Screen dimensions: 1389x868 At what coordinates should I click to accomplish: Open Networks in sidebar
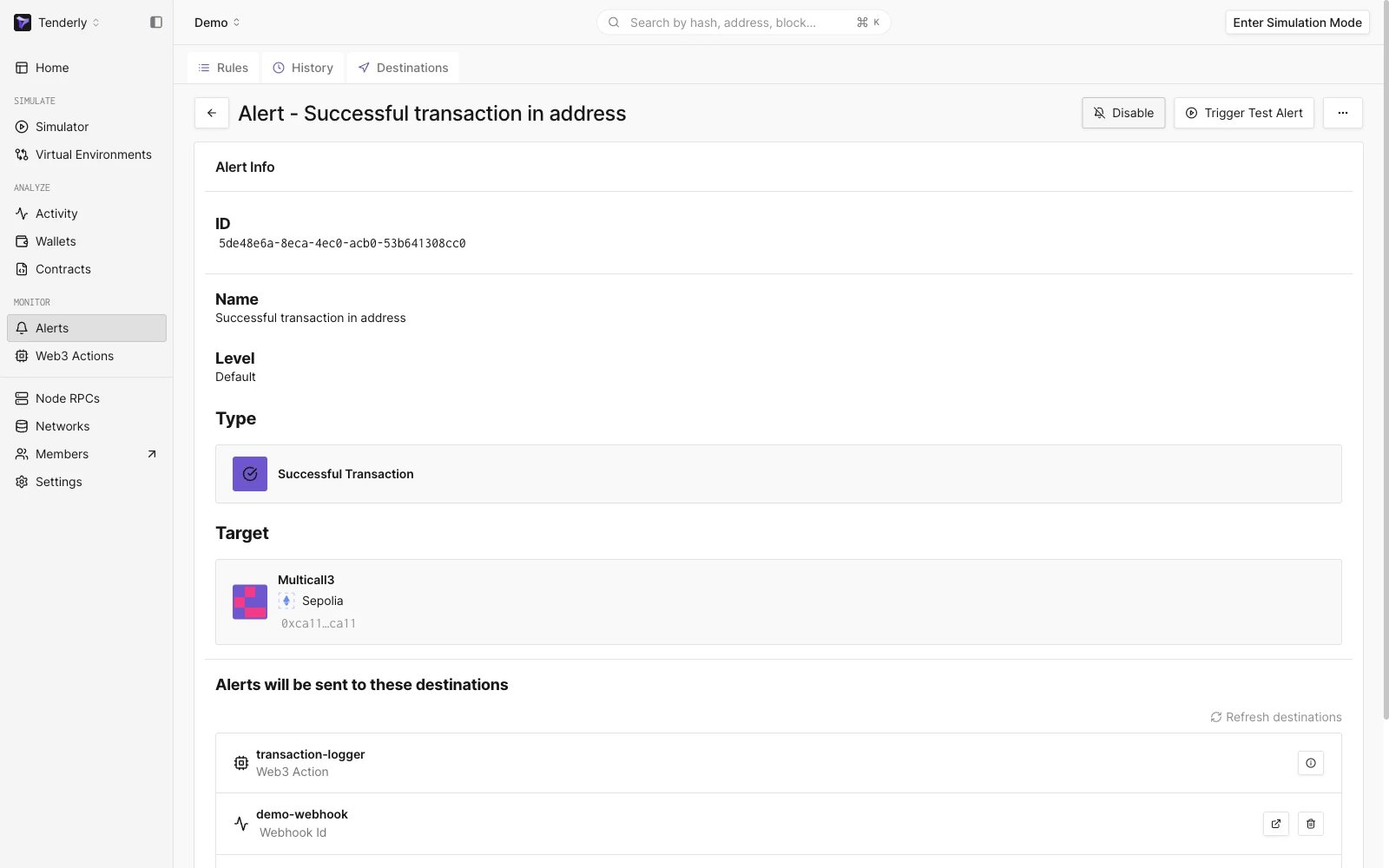tap(87, 426)
